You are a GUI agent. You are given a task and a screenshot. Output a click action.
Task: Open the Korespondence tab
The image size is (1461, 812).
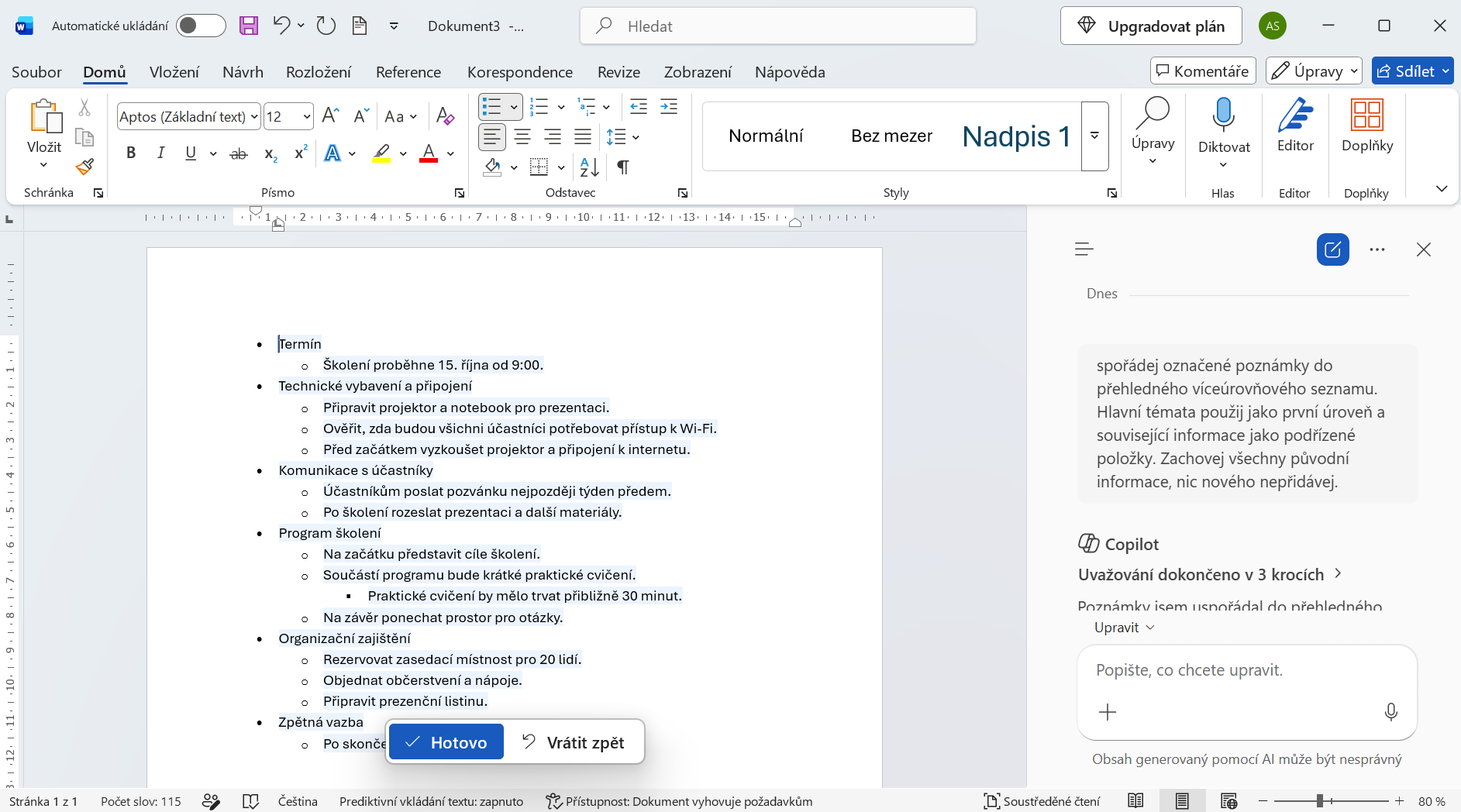tap(520, 72)
